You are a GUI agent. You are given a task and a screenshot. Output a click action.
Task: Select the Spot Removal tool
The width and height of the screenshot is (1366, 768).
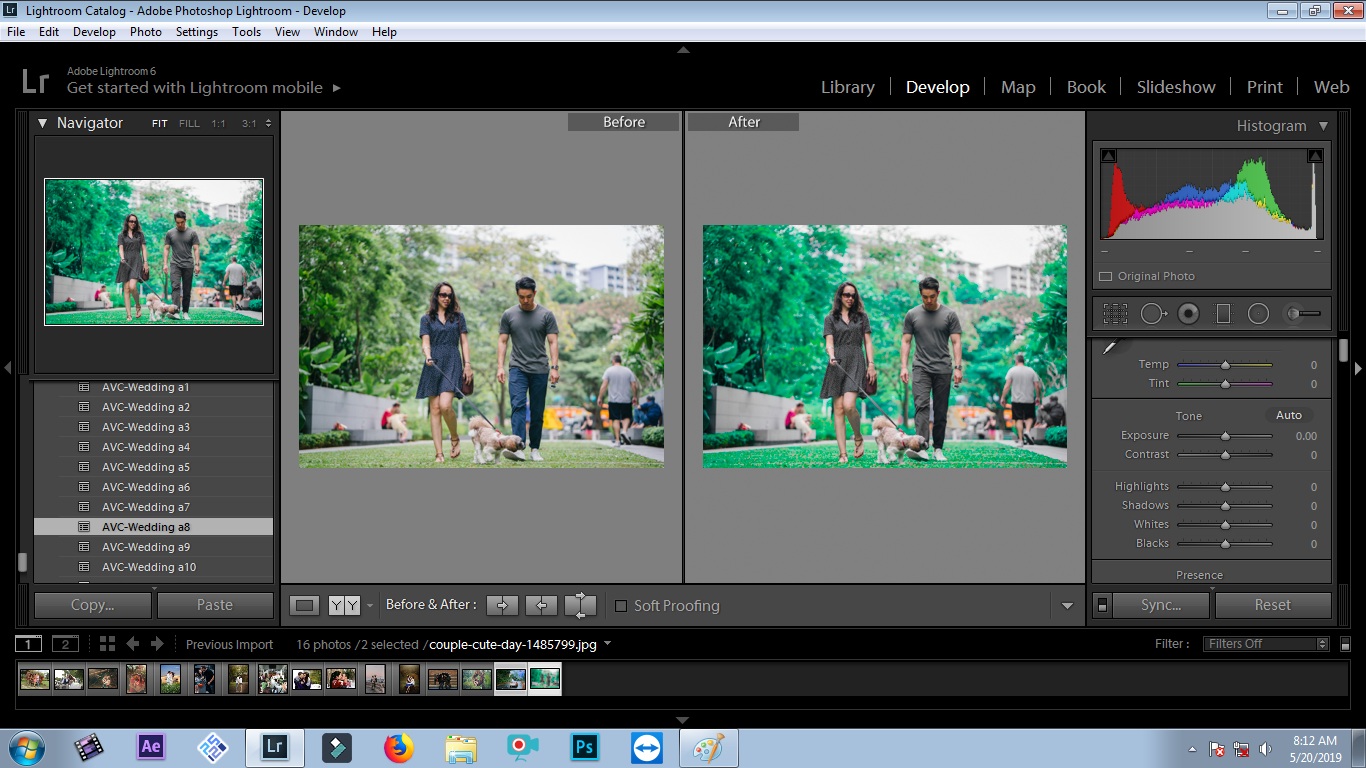(x=1153, y=314)
